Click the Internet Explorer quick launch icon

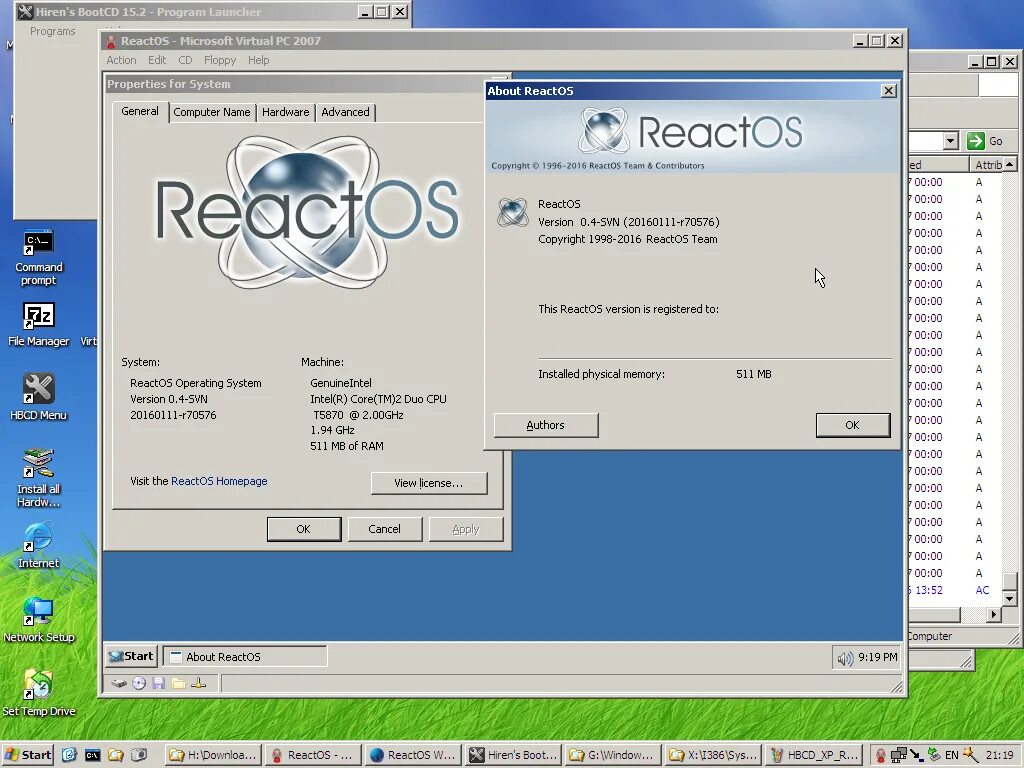(69, 755)
